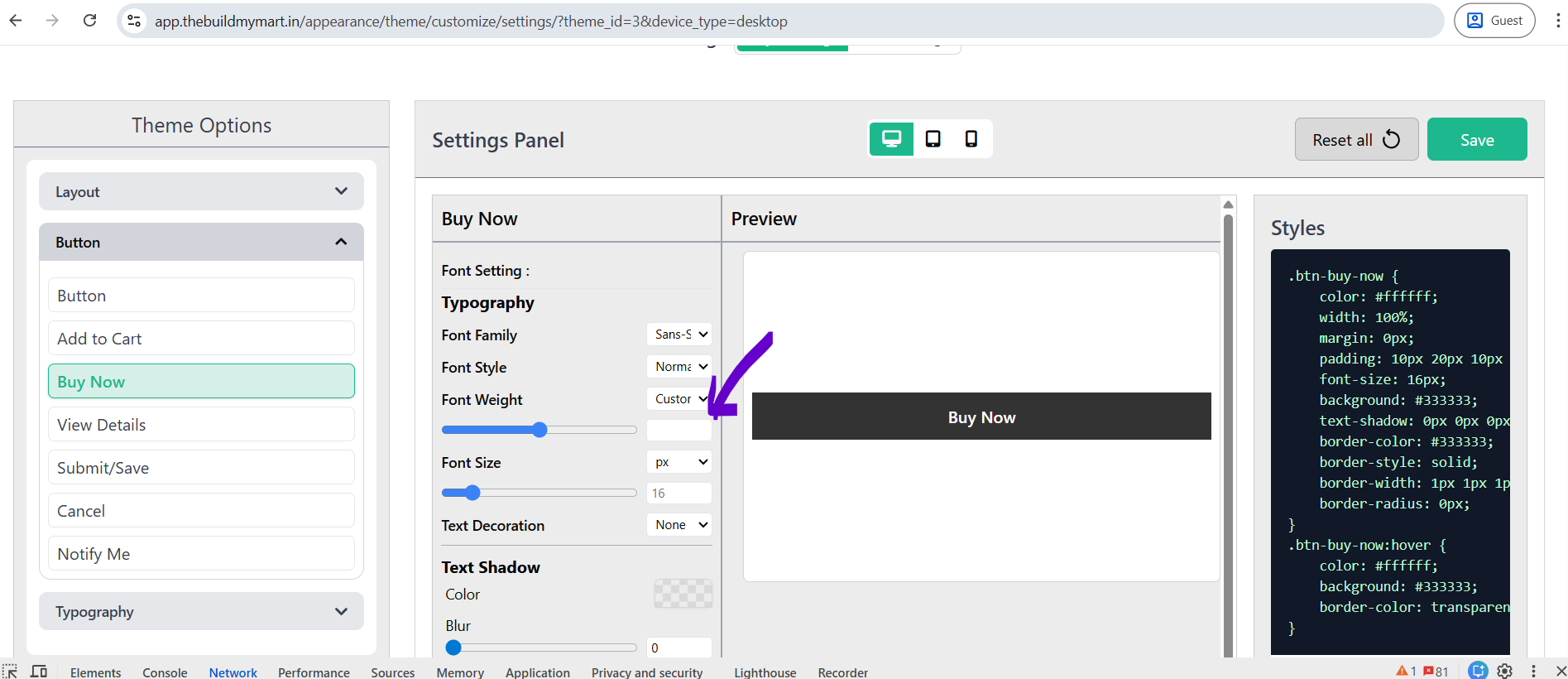
Task: Click Buy Now preview button
Action: (981, 416)
